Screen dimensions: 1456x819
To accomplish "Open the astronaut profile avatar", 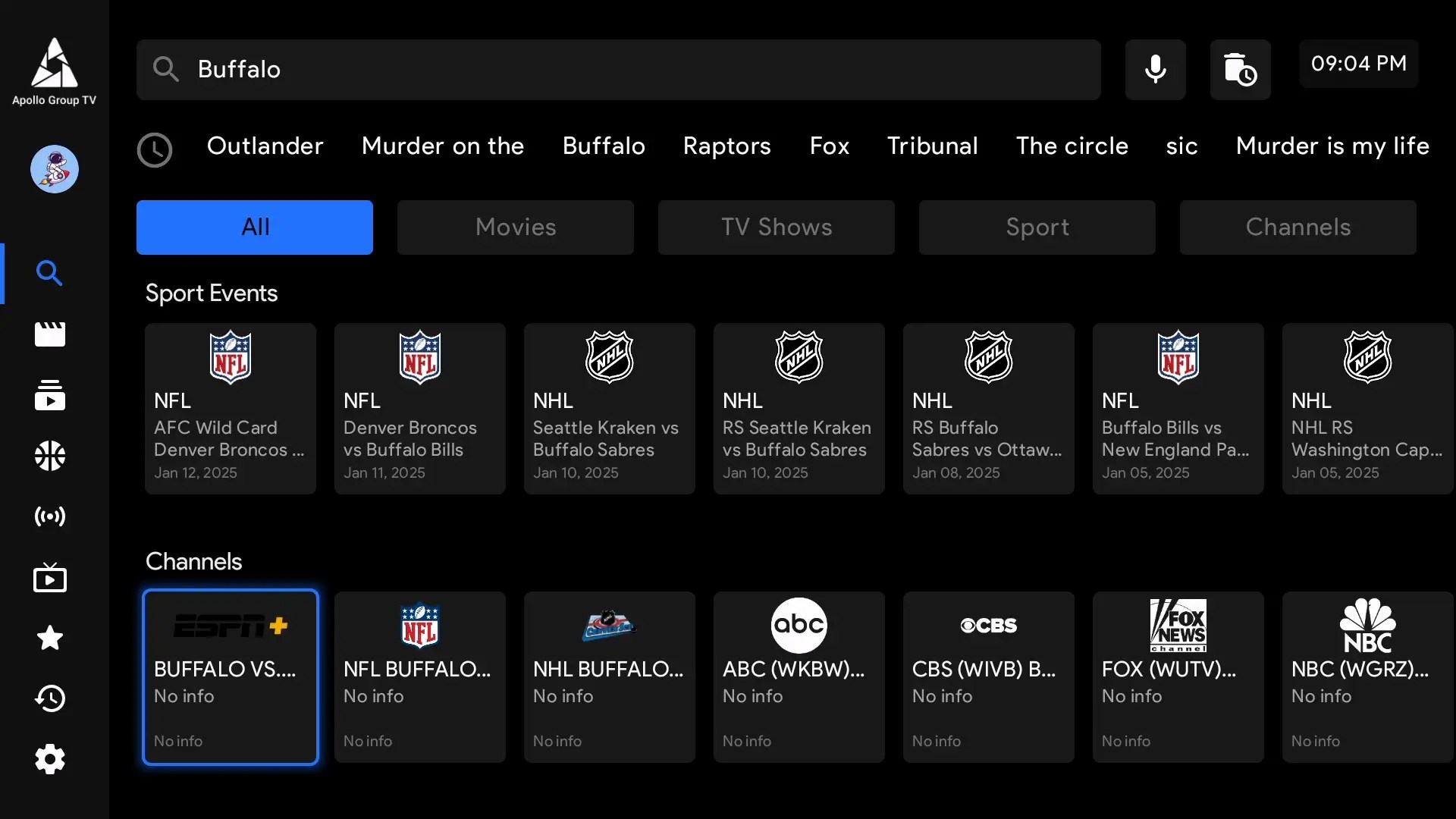I will [x=54, y=169].
